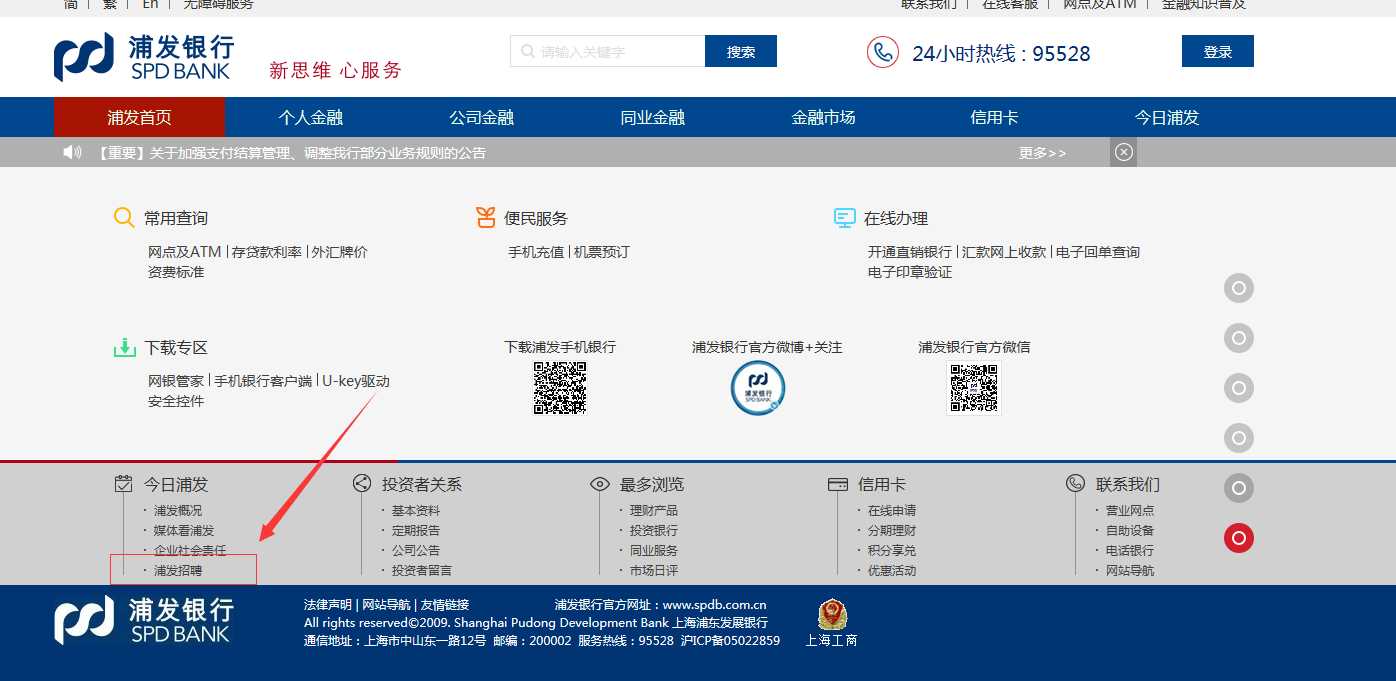The image size is (1396, 681).
Task: Click the 开通直销银行 link
Action: [x=910, y=252]
